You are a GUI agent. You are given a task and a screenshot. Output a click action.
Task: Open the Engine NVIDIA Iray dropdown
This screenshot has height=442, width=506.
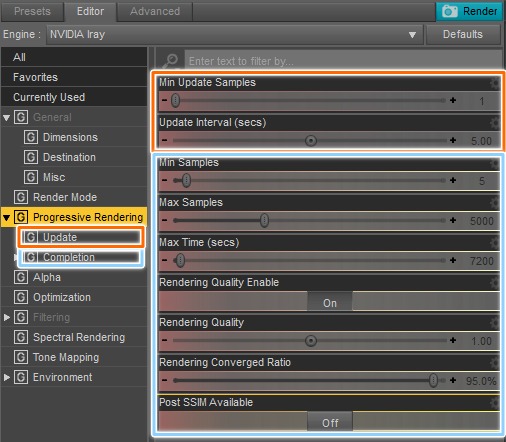[x=235, y=34]
